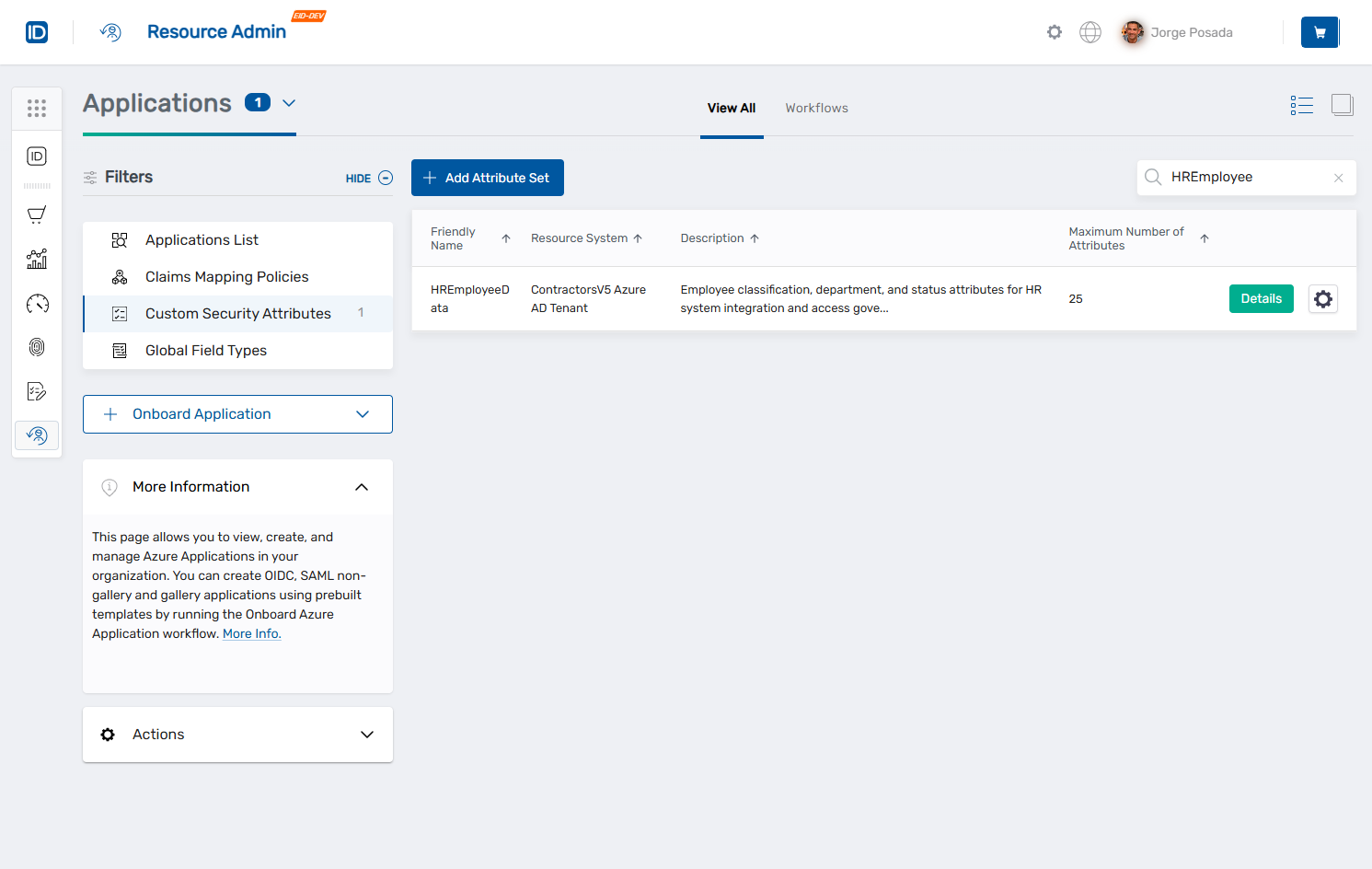Open global settings via gear icon
This screenshot has width=1372, height=869.
click(1054, 31)
